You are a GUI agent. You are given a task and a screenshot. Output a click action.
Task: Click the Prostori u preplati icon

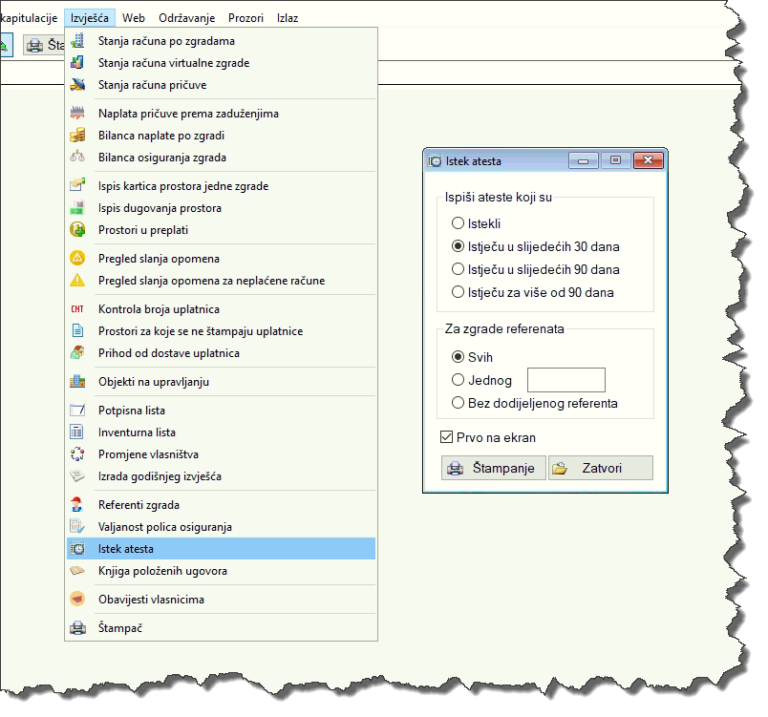tap(77, 230)
